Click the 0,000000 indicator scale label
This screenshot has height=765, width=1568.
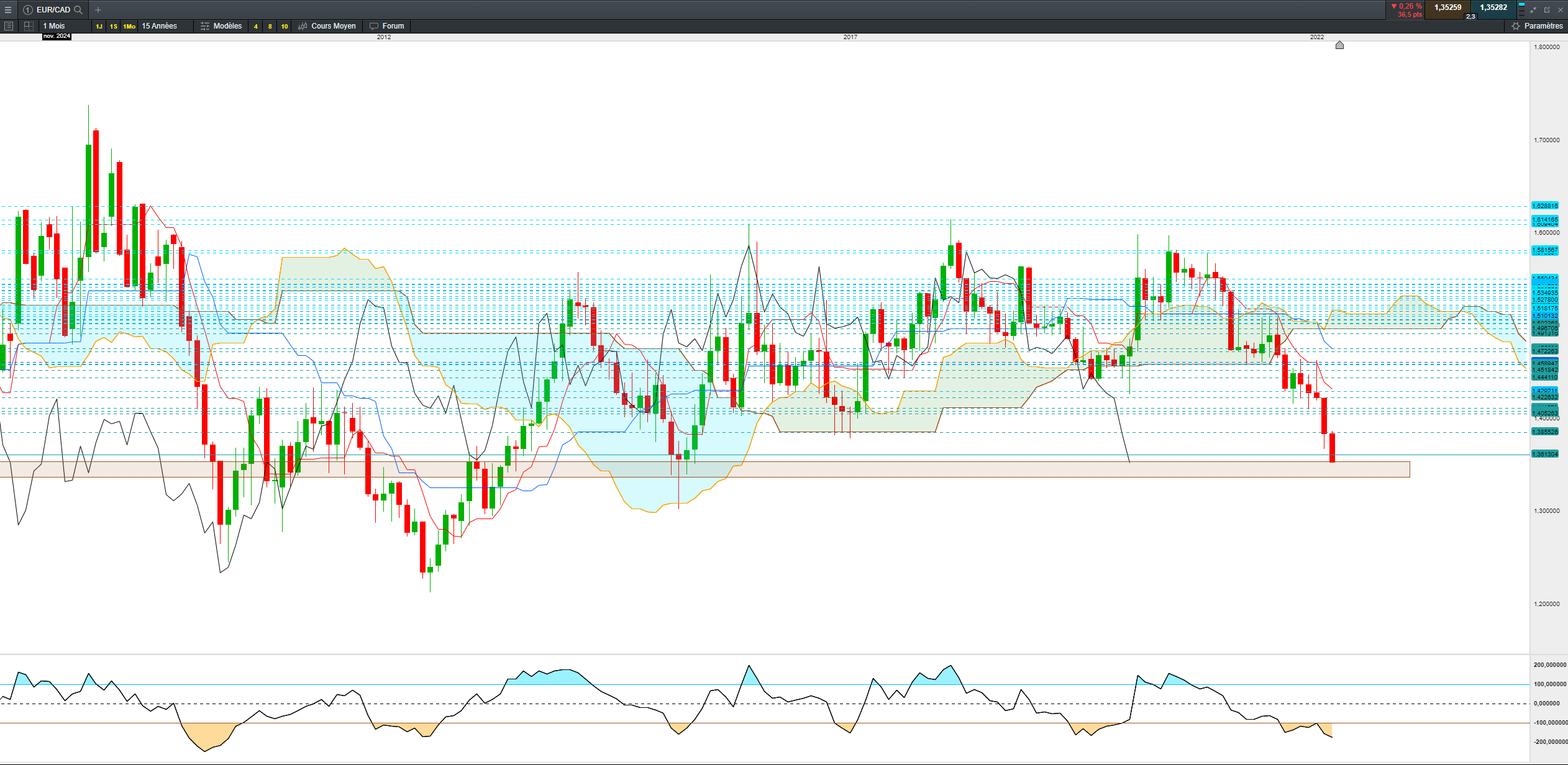[x=1547, y=704]
